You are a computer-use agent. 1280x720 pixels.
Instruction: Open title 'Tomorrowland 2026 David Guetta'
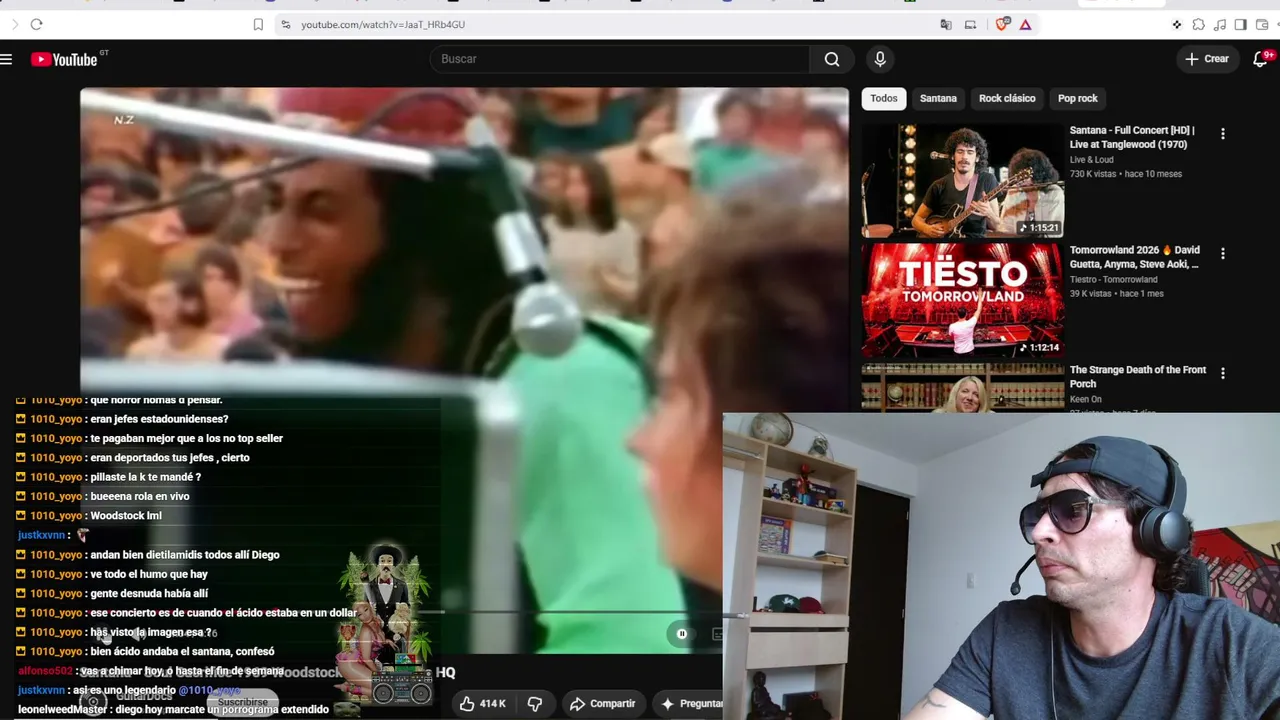1135,257
